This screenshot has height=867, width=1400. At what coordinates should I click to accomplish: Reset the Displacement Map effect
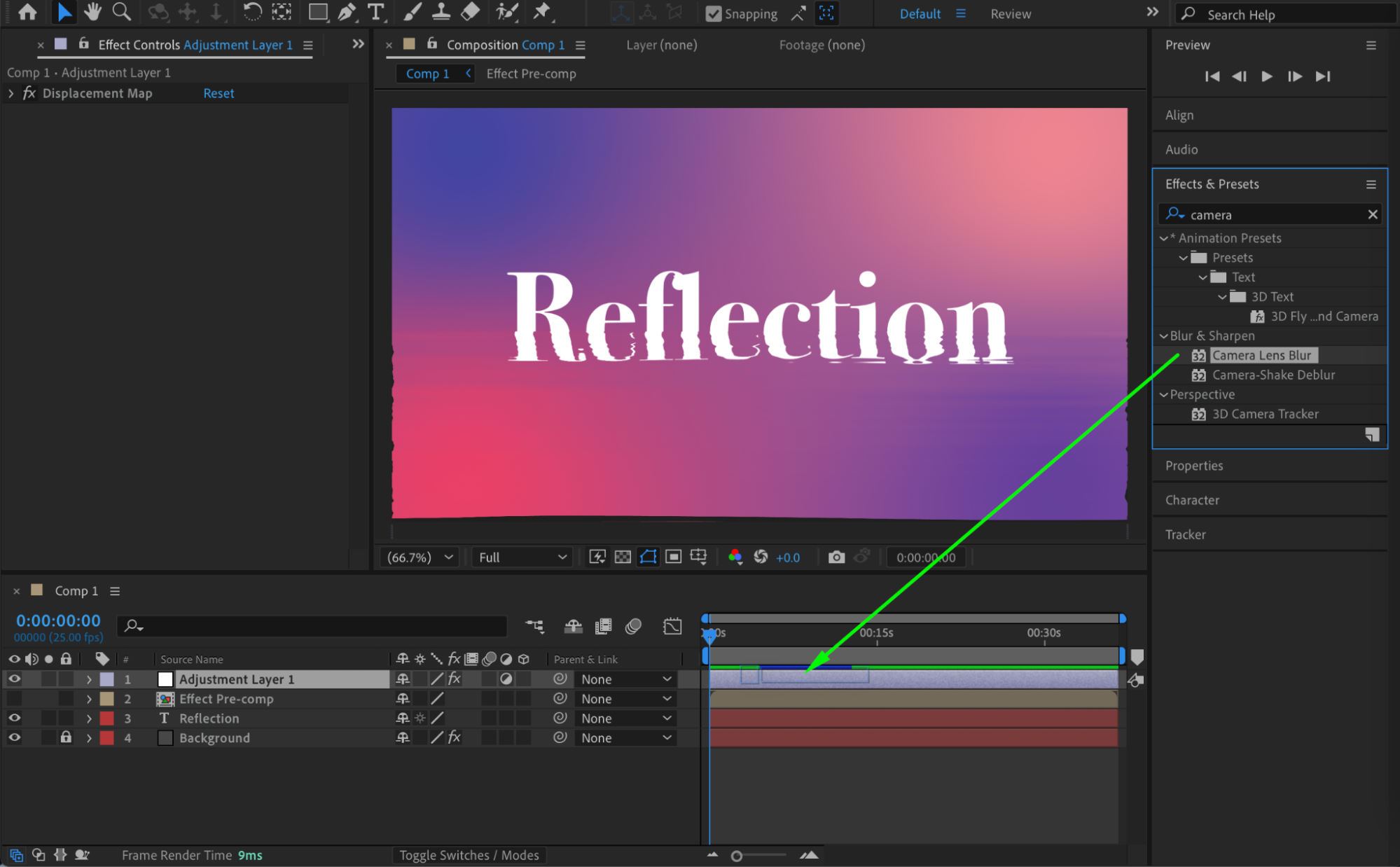coord(219,93)
